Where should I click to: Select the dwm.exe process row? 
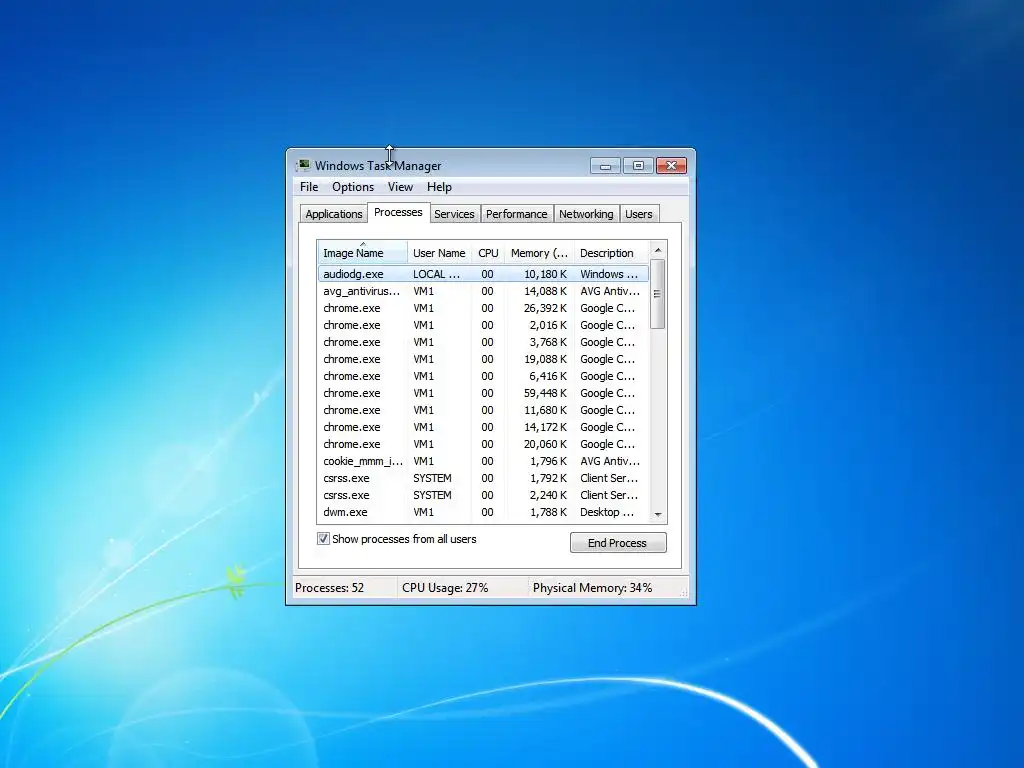[483, 512]
